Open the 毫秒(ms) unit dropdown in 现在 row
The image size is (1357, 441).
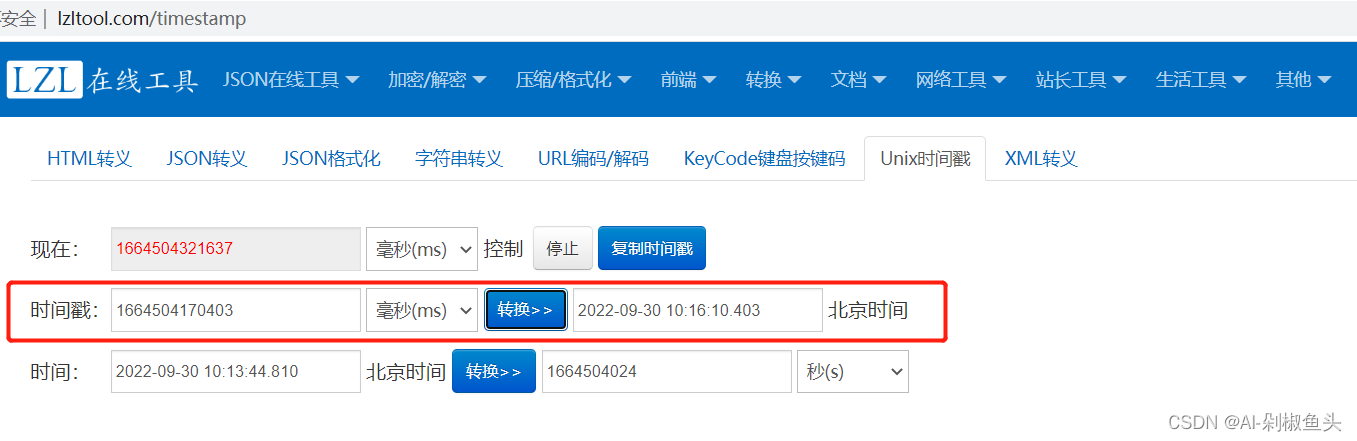[422, 249]
